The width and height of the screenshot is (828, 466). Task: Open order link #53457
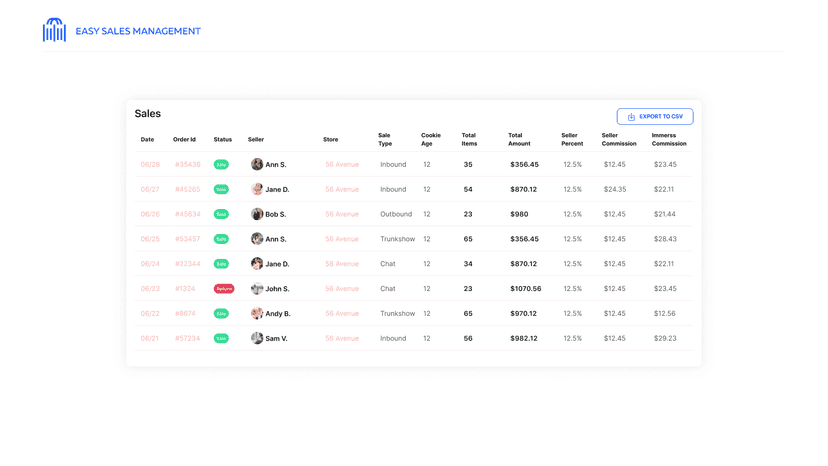coord(187,239)
